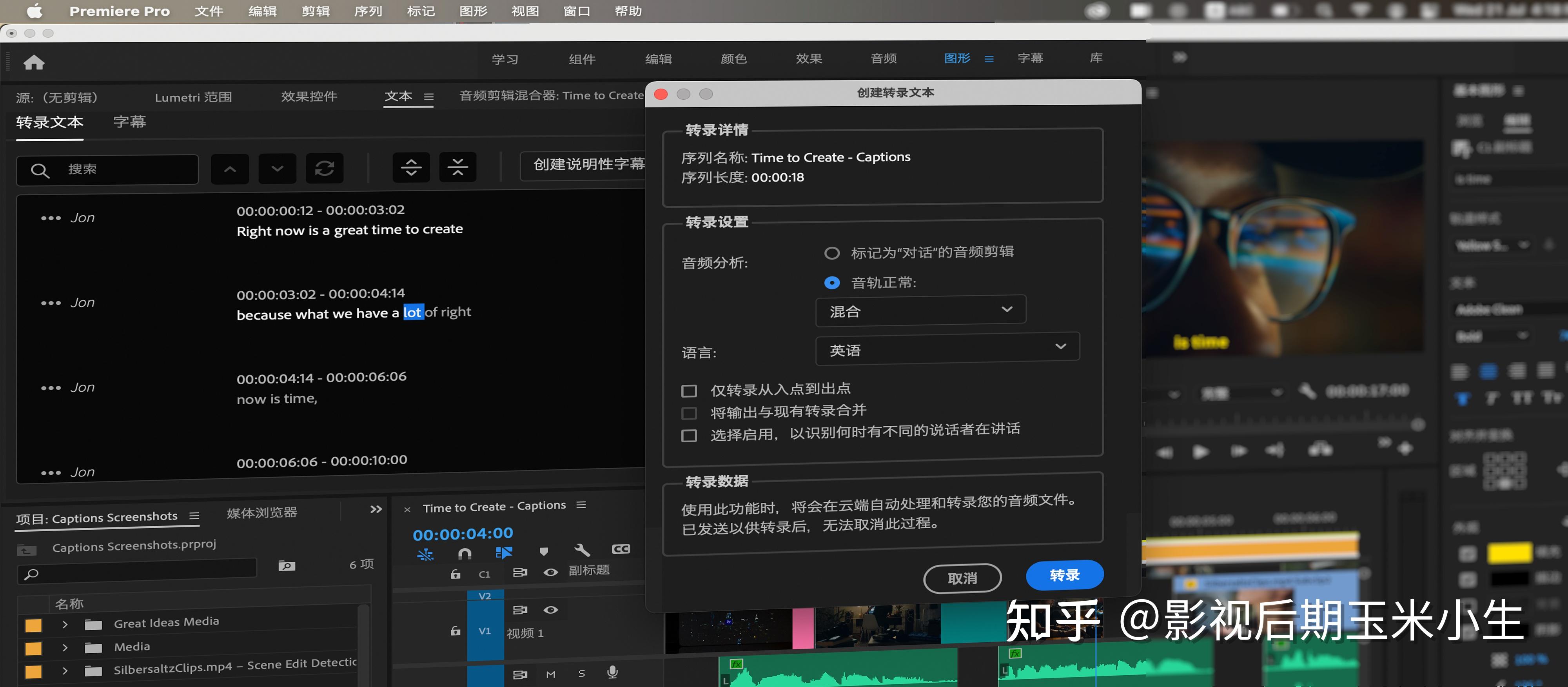The height and width of the screenshot is (687, 1568).
Task: Toggle linked selection in timeline
Action: click(504, 553)
